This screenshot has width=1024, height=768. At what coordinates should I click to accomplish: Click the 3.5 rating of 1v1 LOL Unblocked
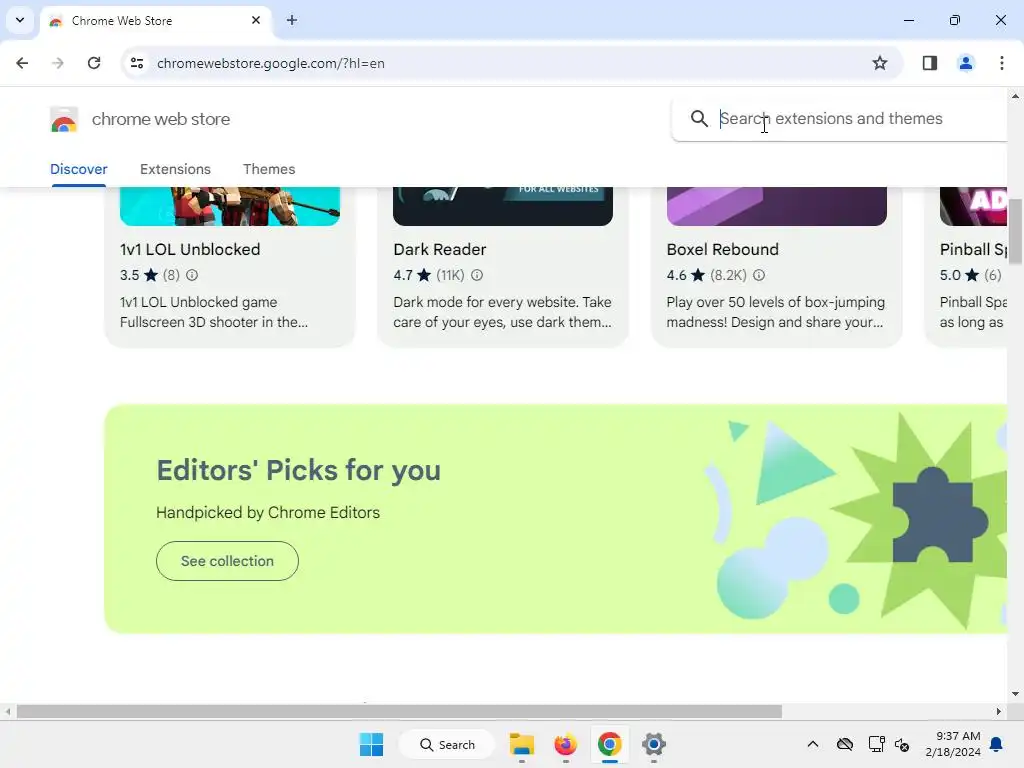point(129,275)
